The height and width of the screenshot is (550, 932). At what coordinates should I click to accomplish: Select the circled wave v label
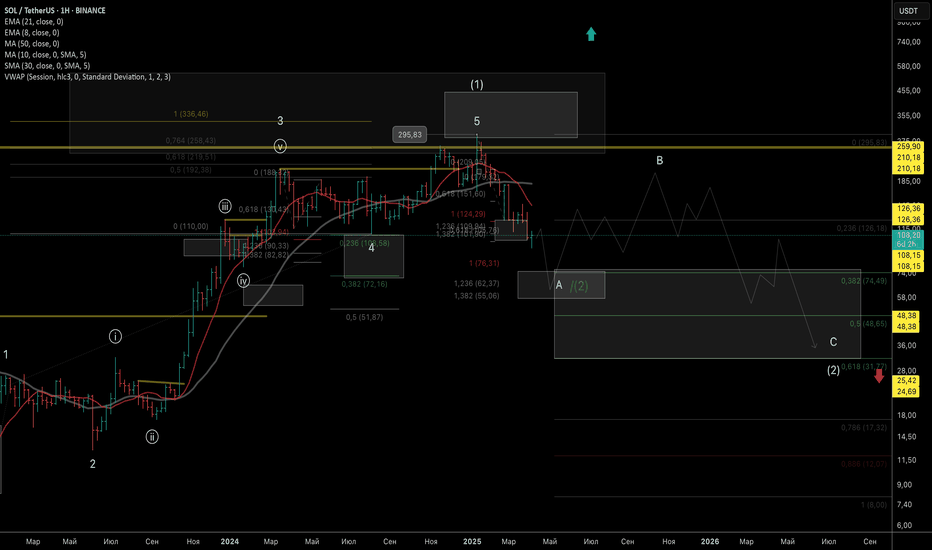(280, 146)
